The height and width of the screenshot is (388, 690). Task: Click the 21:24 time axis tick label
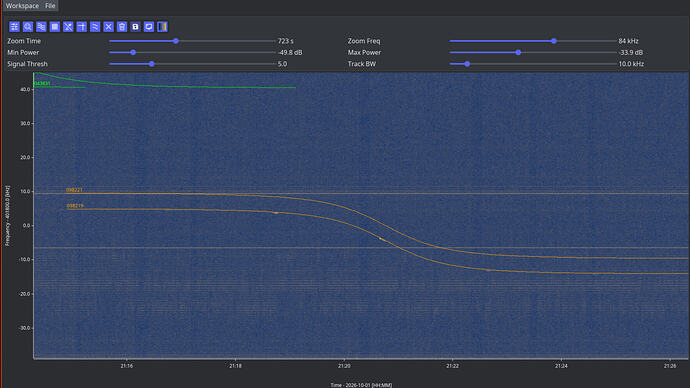[x=561, y=366]
